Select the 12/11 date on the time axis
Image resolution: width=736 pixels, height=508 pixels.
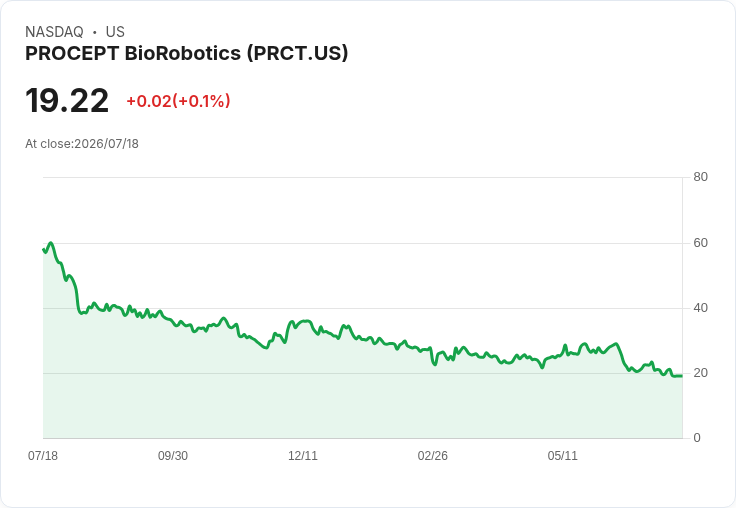pos(303,456)
